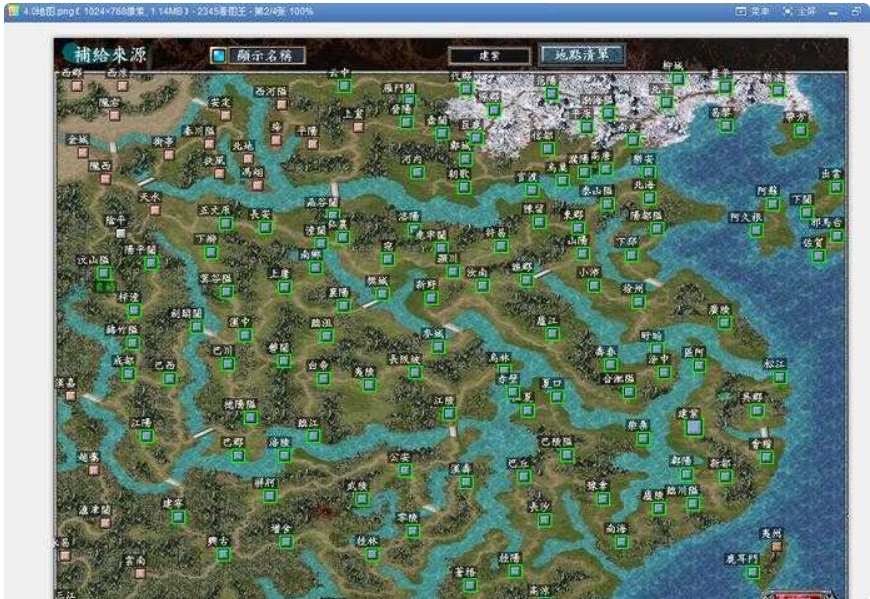Select the 安定 city marker
Viewport: 870px width, 599px height.
[x=225, y=115]
